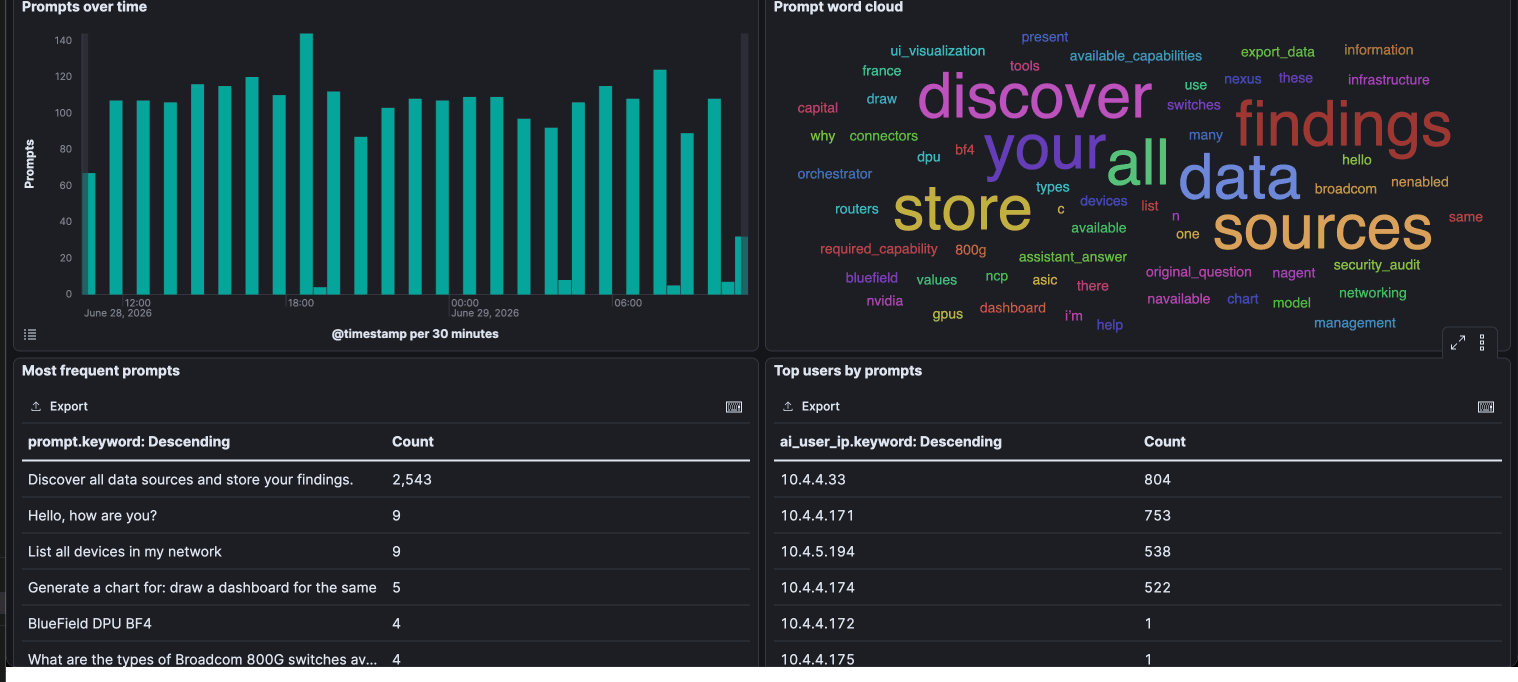Click user IP 10.4.4.174 cell
Screen dimensions: 1518x682
coord(818,588)
